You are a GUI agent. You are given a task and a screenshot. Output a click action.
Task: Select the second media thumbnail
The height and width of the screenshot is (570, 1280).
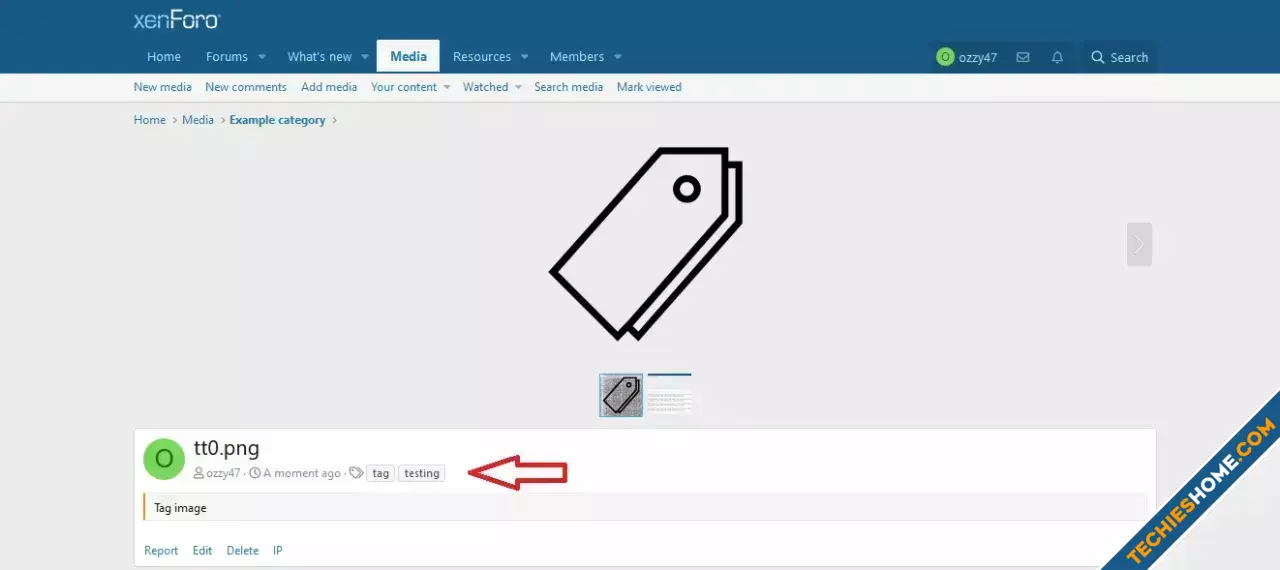click(669, 395)
